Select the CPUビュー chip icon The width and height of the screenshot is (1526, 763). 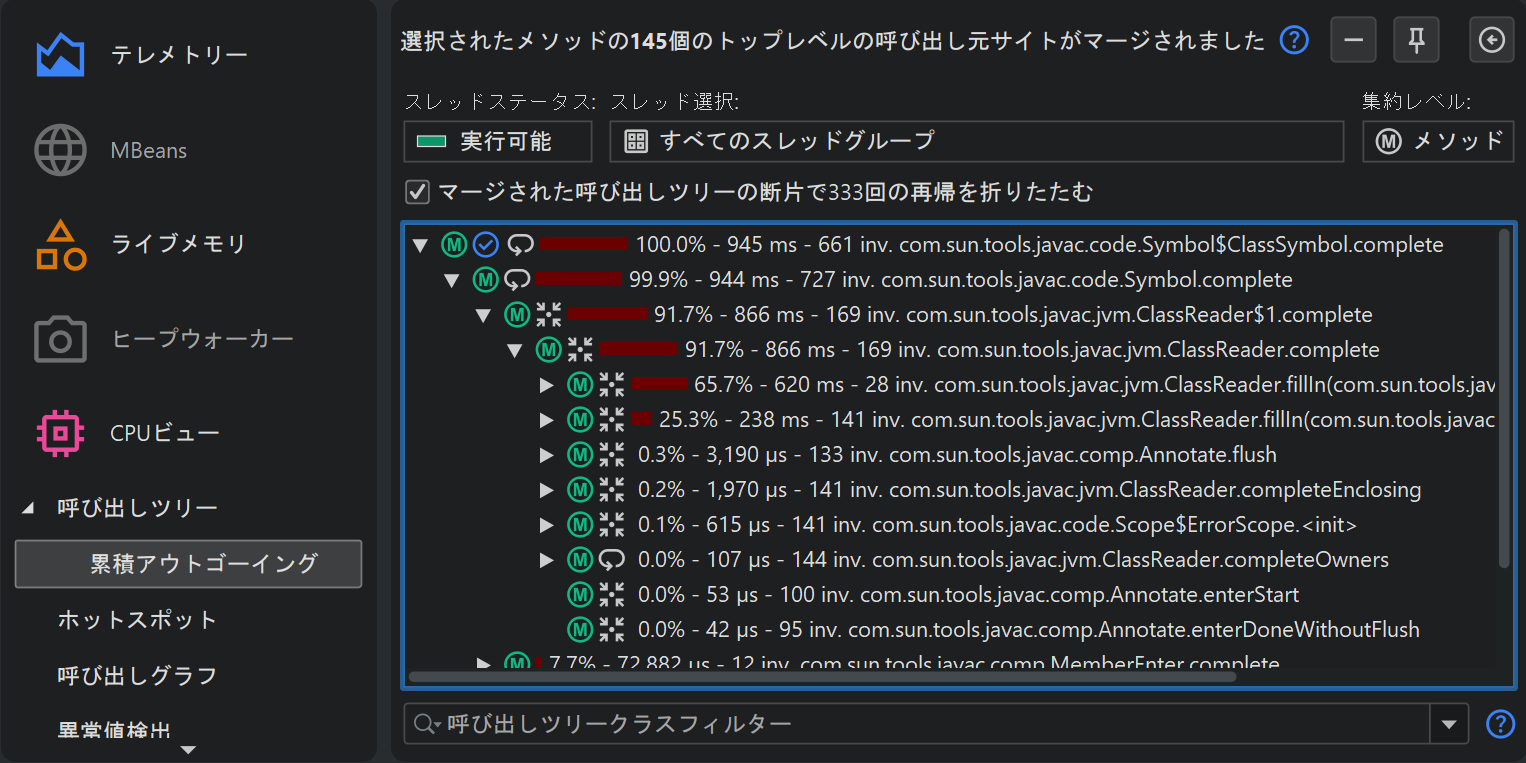60,433
